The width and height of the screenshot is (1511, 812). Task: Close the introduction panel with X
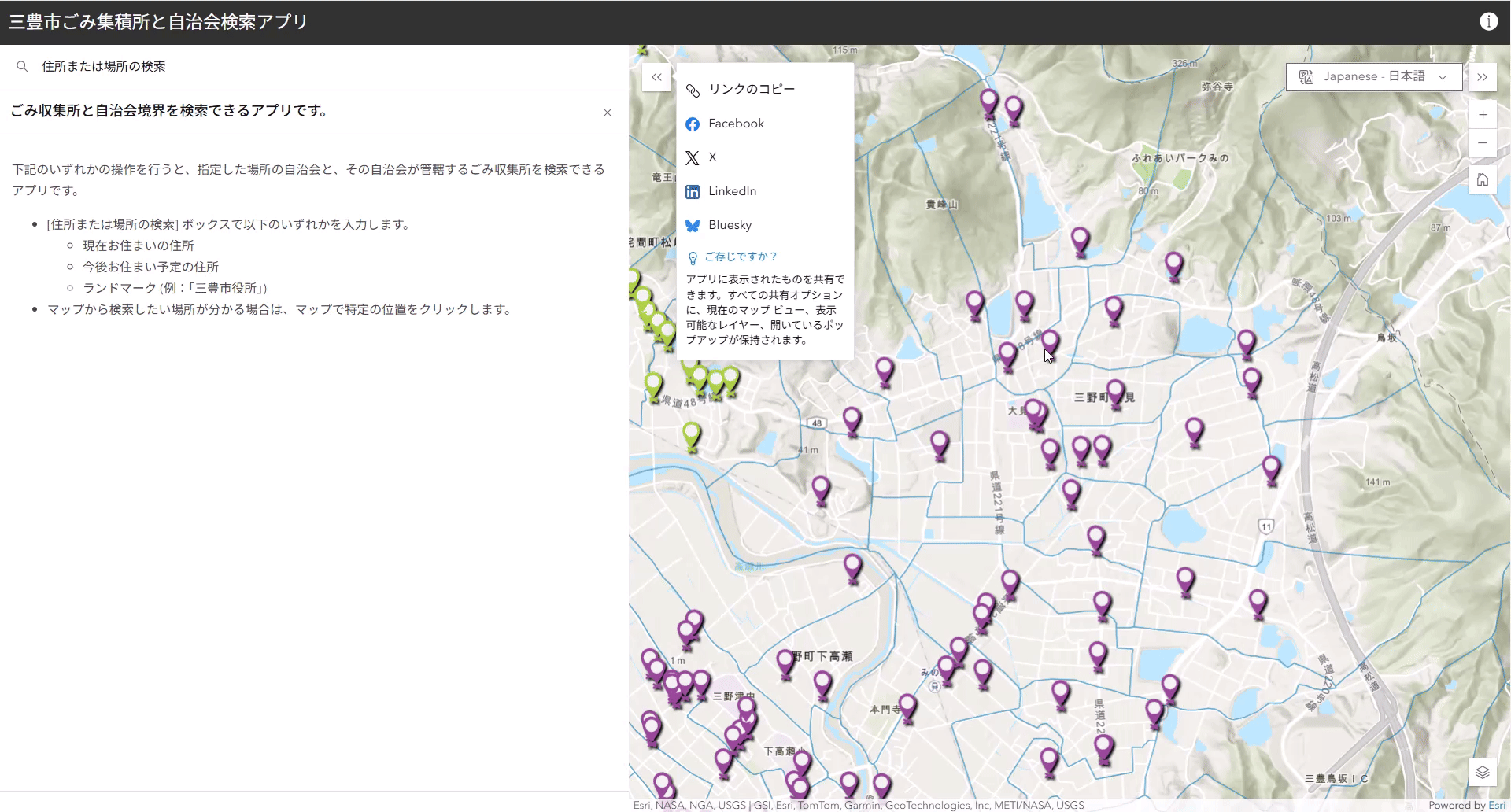coord(608,113)
